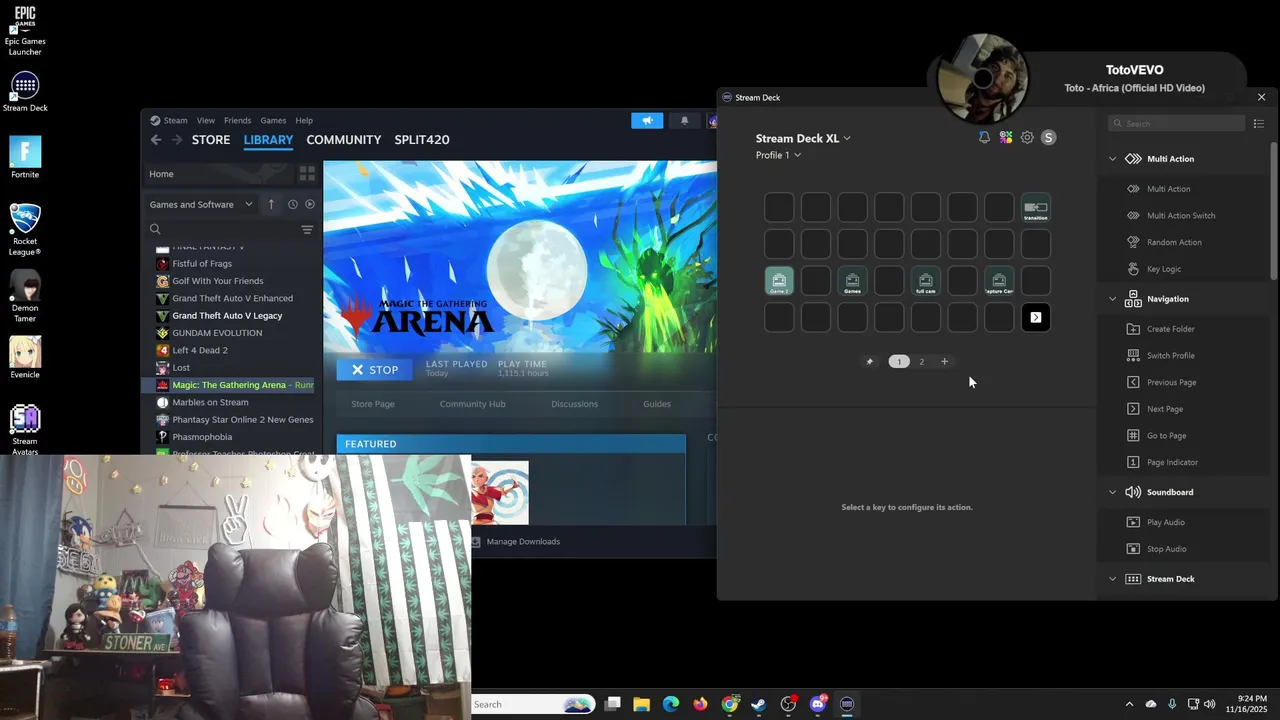Toggle the actions list view icon
This screenshot has width=1280, height=720.
pos(1259,124)
